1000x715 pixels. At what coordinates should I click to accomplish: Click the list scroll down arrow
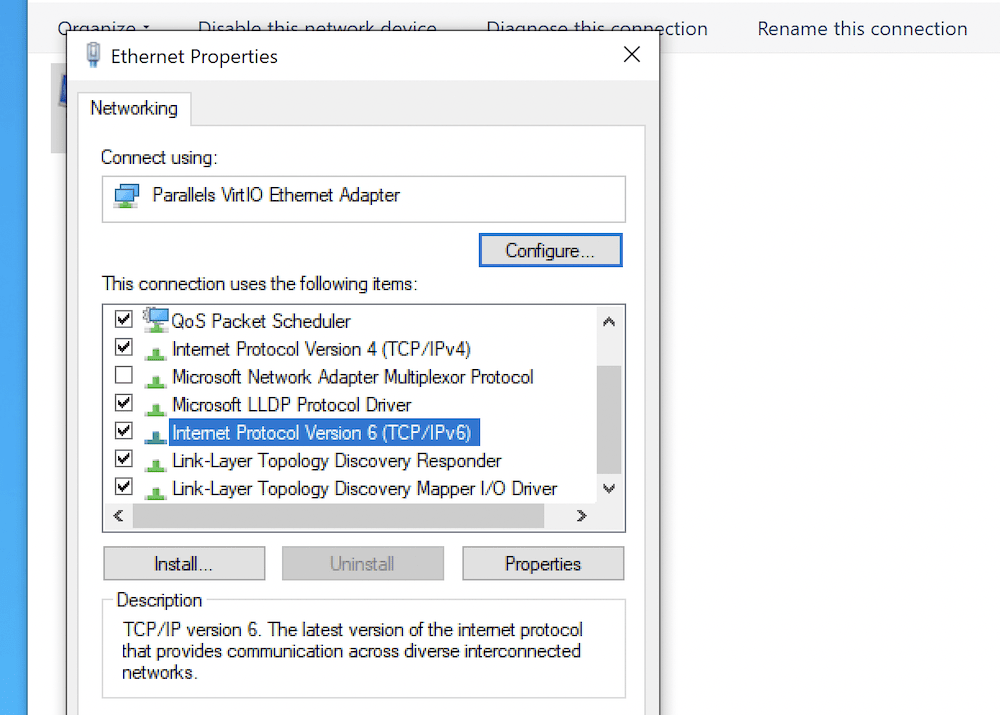(x=609, y=489)
